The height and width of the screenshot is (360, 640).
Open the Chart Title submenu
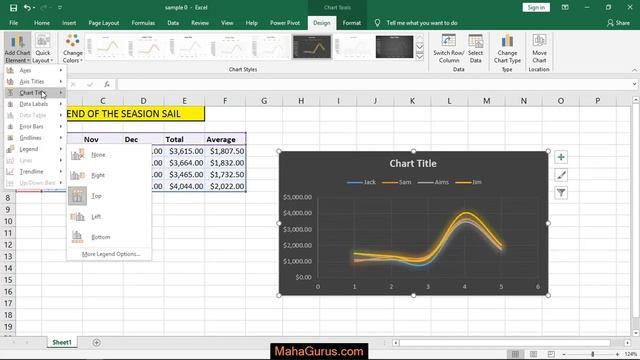(35, 93)
